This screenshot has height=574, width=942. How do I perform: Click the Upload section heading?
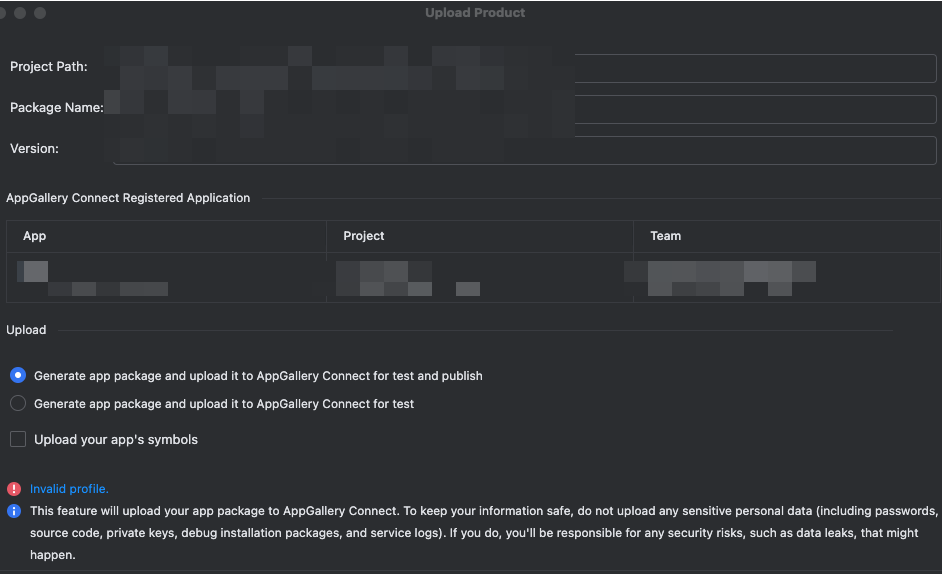point(26,330)
